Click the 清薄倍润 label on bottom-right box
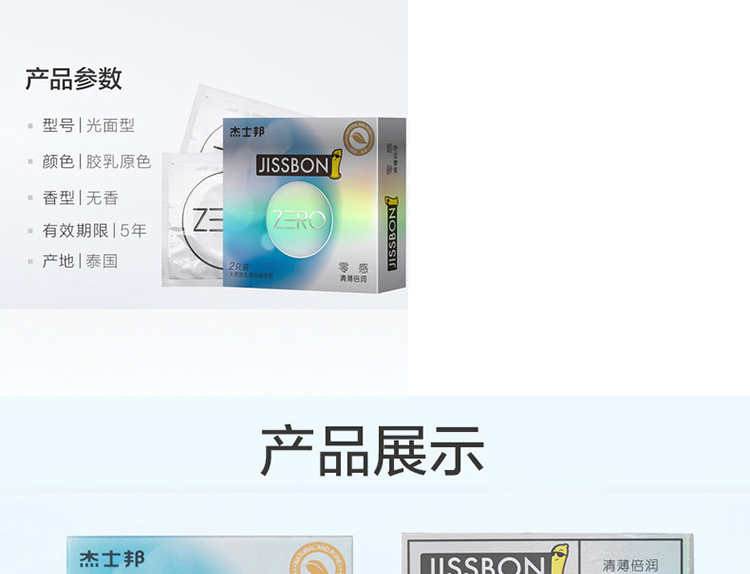750x574 pixels. click(x=630, y=565)
